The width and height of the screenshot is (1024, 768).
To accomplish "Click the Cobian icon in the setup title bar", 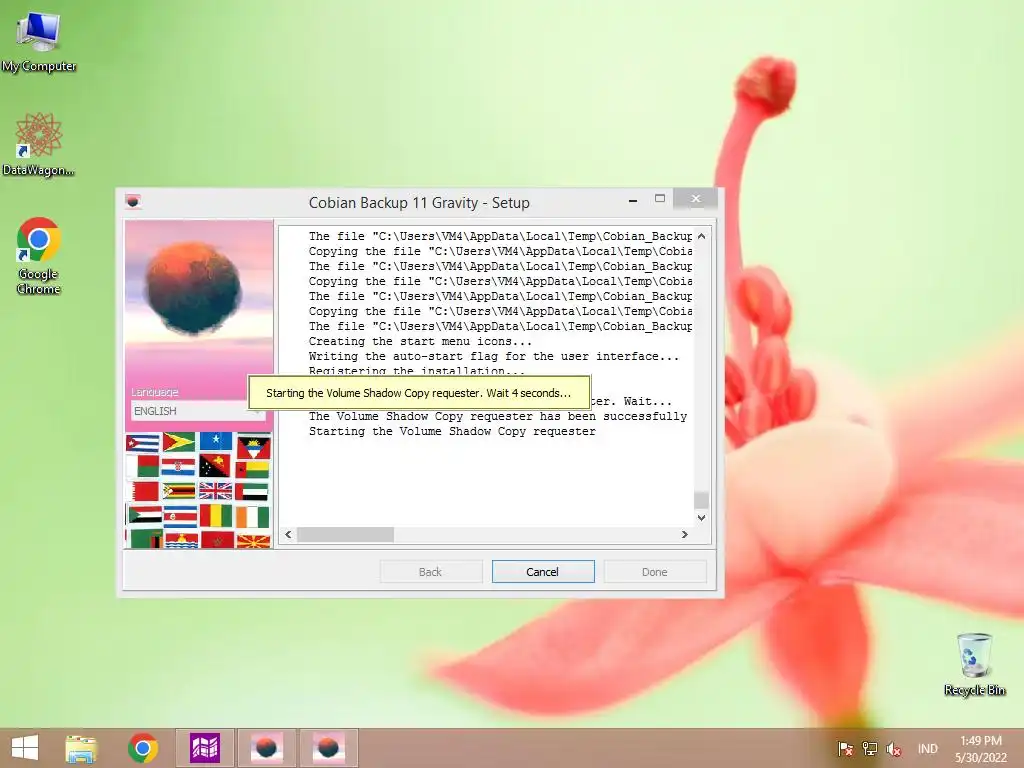I will tap(133, 201).
